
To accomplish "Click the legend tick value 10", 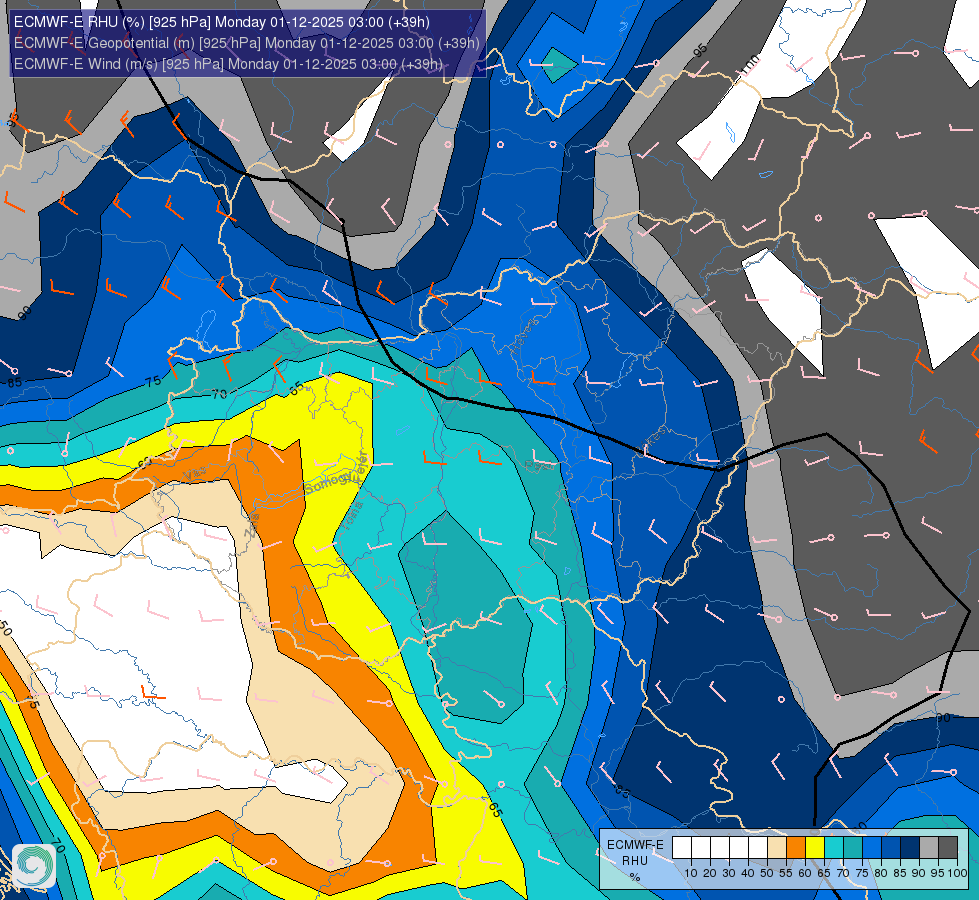I will (691, 873).
